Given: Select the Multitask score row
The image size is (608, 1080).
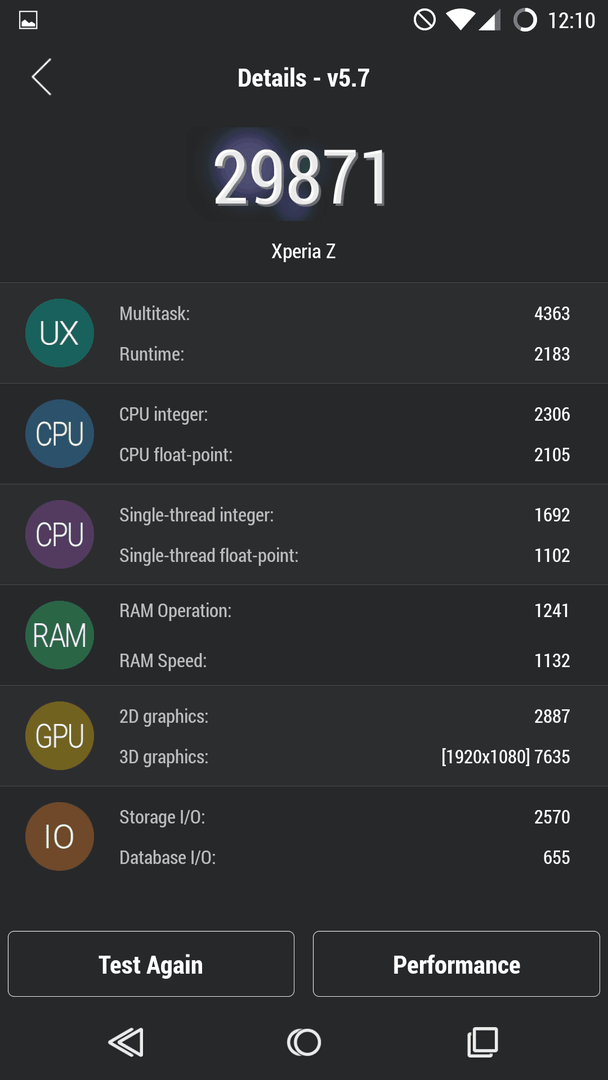Looking at the screenshot, I should click(344, 314).
